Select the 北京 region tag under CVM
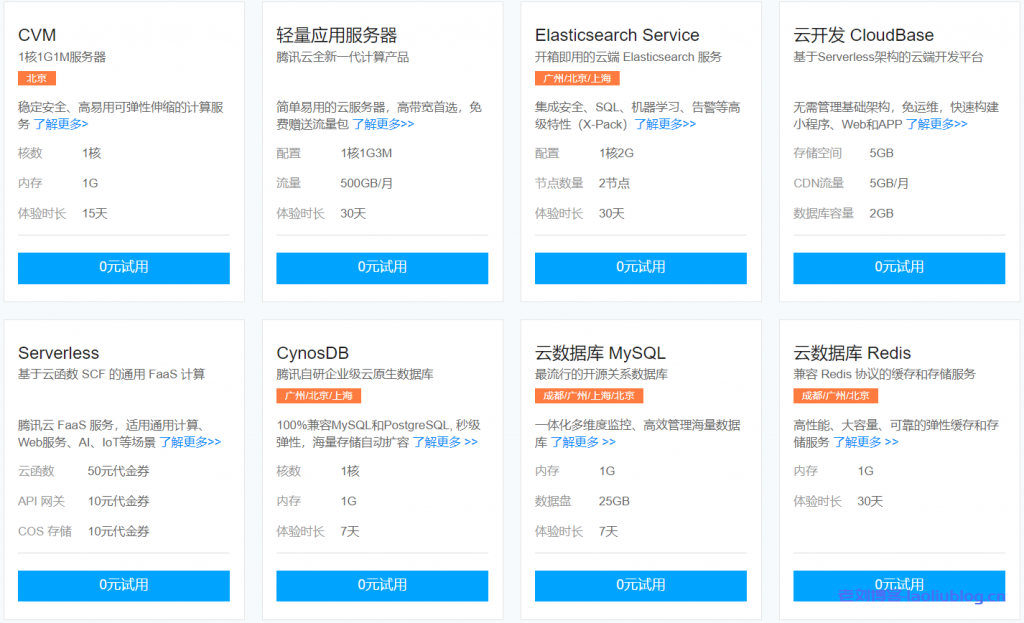The width and height of the screenshot is (1024, 623). point(36,77)
